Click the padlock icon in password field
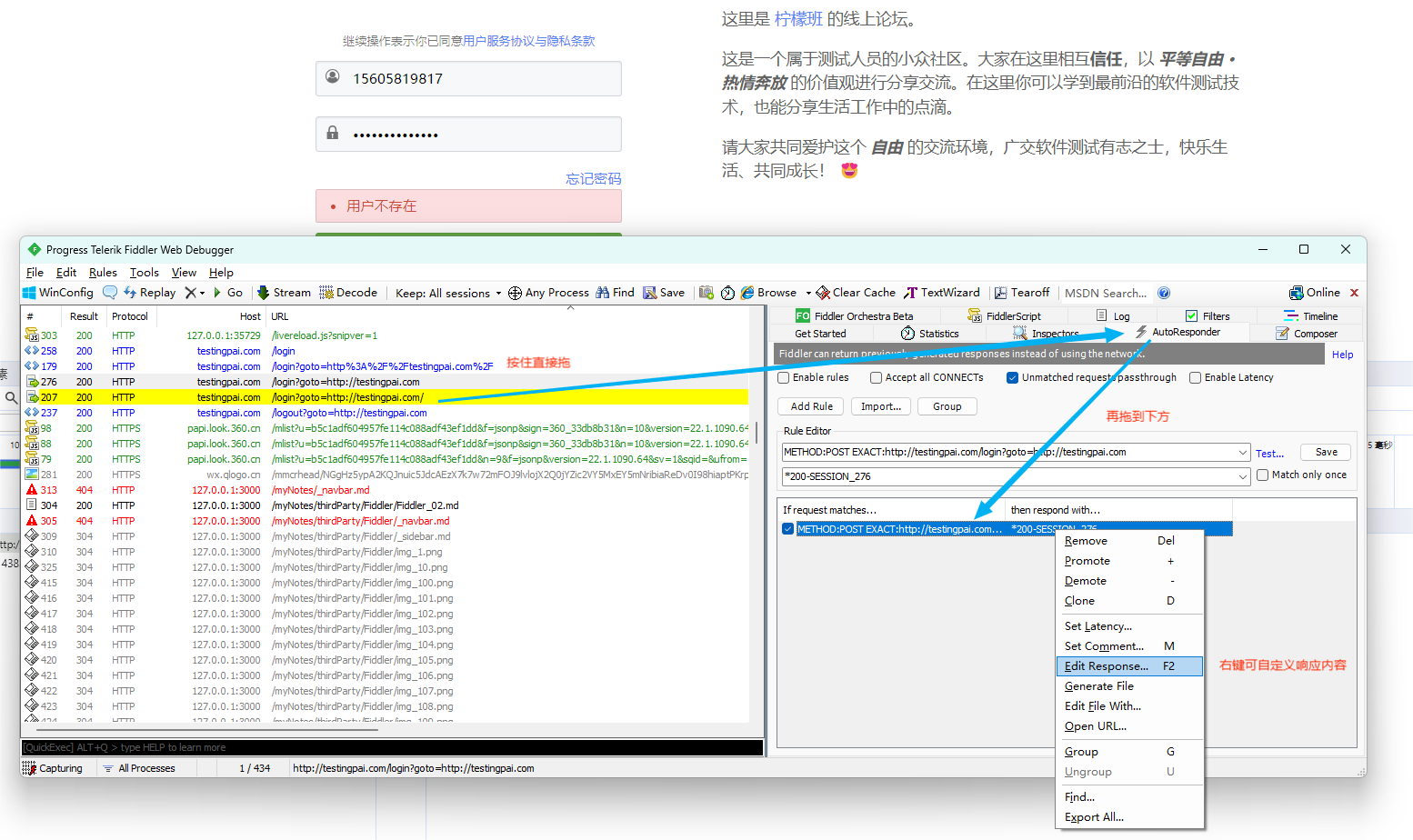 [333, 133]
